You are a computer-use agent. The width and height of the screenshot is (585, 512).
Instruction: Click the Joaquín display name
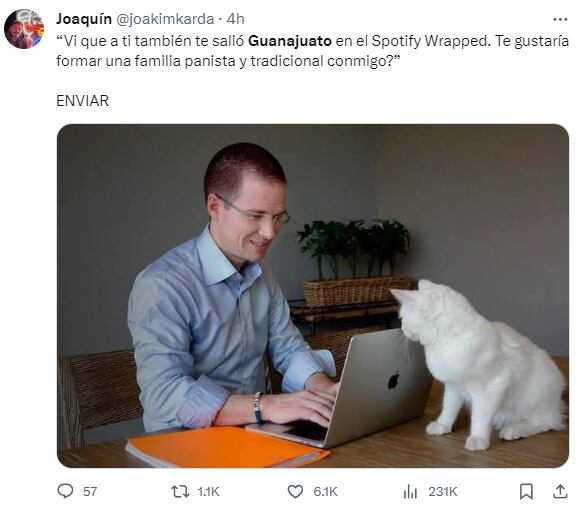click(x=84, y=19)
